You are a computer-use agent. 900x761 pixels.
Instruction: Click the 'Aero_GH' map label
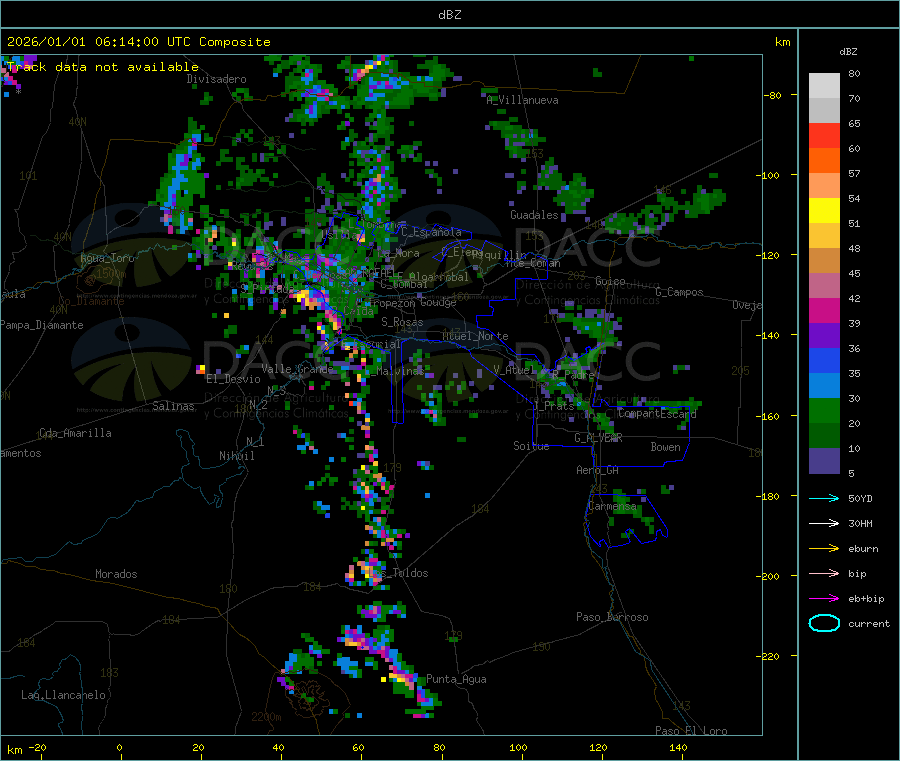point(597,470)
